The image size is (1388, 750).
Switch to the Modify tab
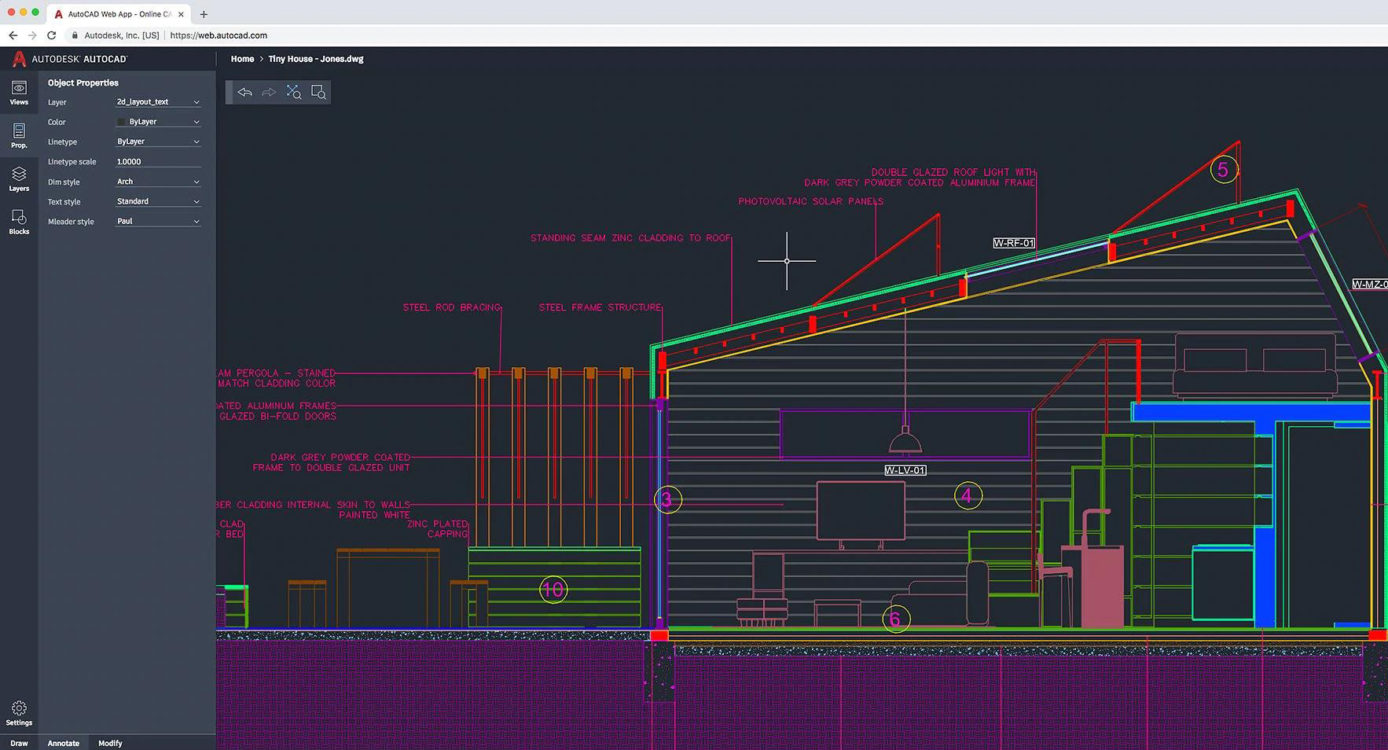click(109, 743)
